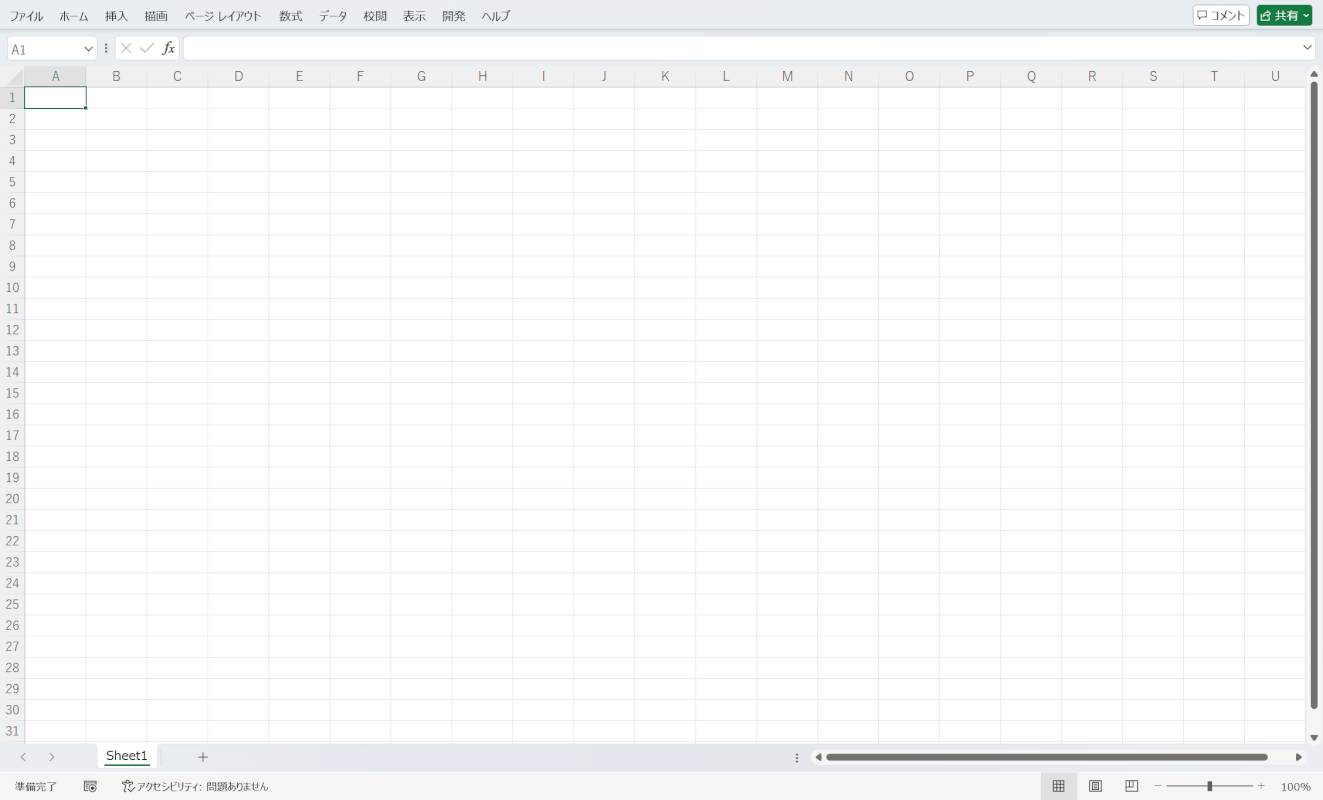Switch to the ホーム ribbon tab
Screen dimensions: 1323x800
[74, 16]
